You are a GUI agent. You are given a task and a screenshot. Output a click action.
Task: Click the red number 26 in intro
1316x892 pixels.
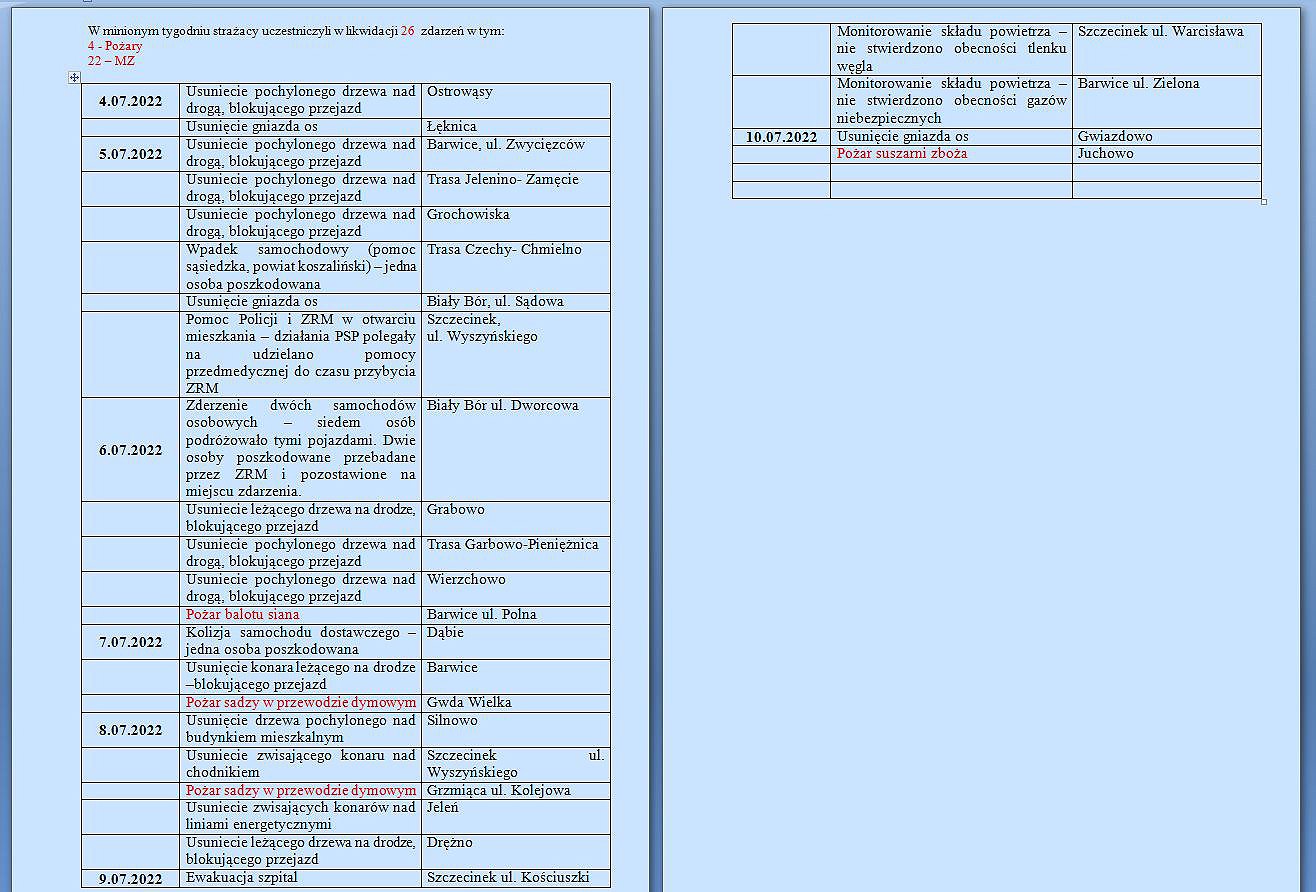click(407, 31)
